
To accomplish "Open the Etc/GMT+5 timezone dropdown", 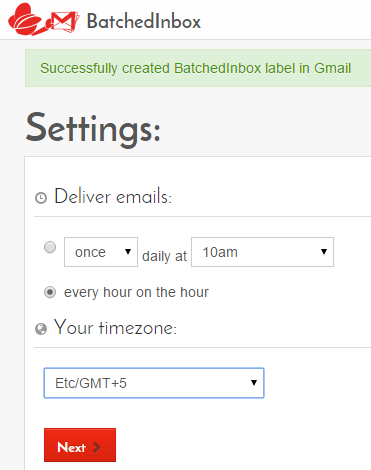I will tap(154, 383).
